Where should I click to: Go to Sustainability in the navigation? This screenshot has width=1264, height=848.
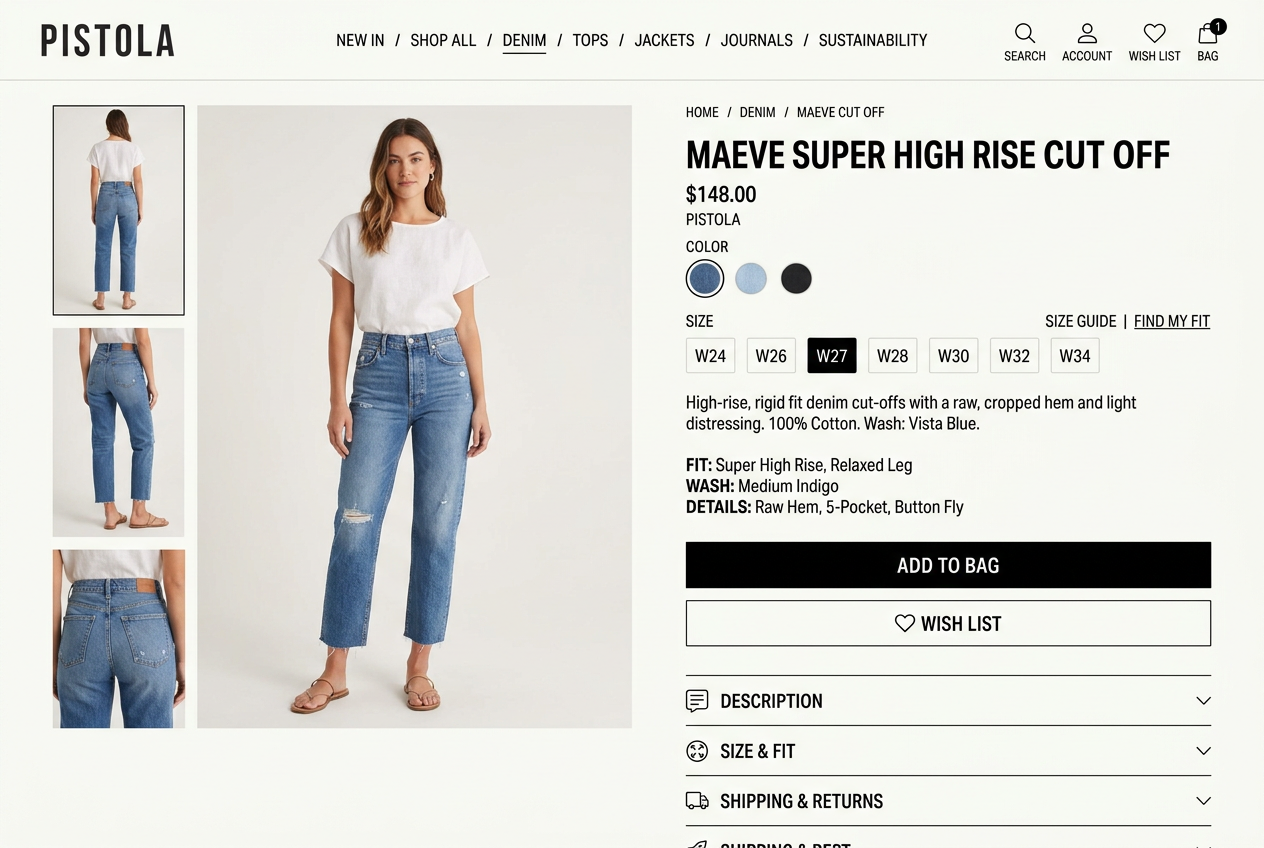[872, 40]
